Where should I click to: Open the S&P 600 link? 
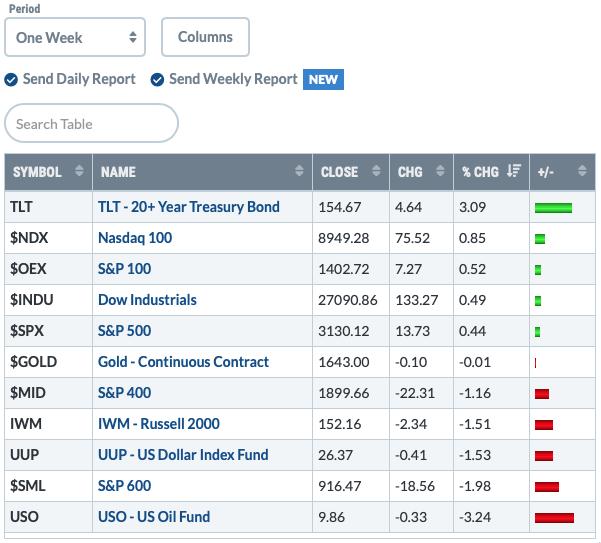pyautogui.click(x=124, y=486)
